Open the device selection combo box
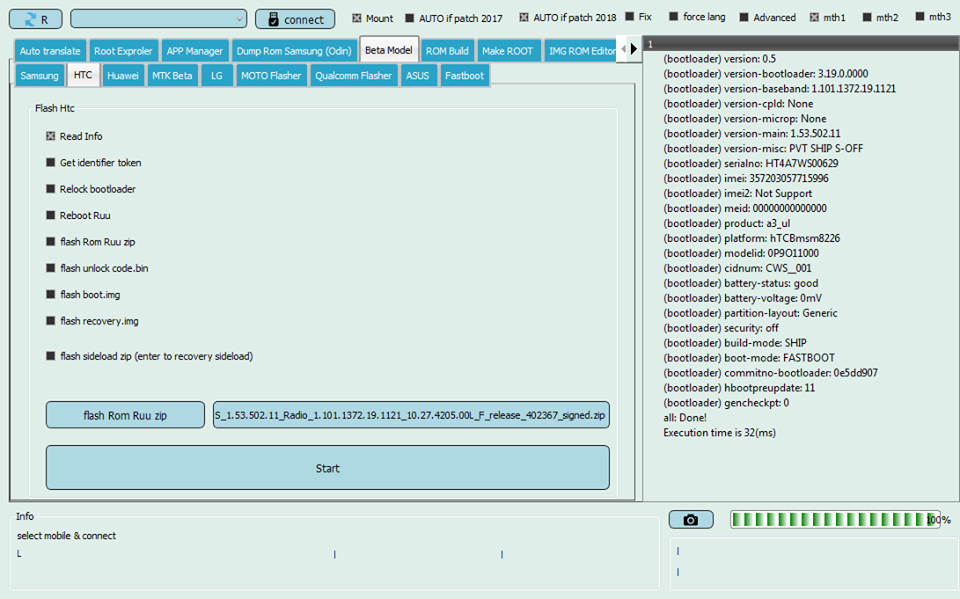Screen dimensions: 960x599 click(159, 18)
